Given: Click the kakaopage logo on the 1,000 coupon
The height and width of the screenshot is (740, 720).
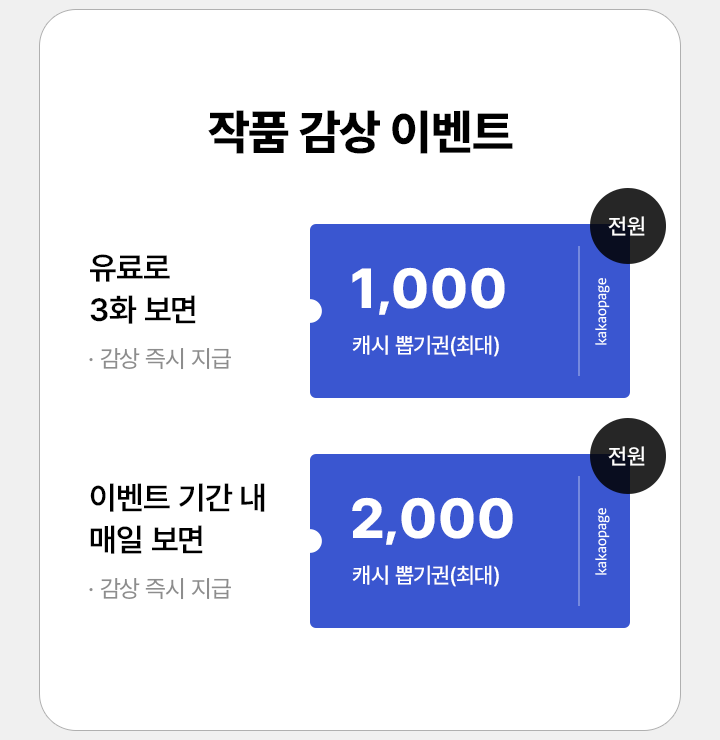Looking at the screenshot, I should (x=602, y=311).
